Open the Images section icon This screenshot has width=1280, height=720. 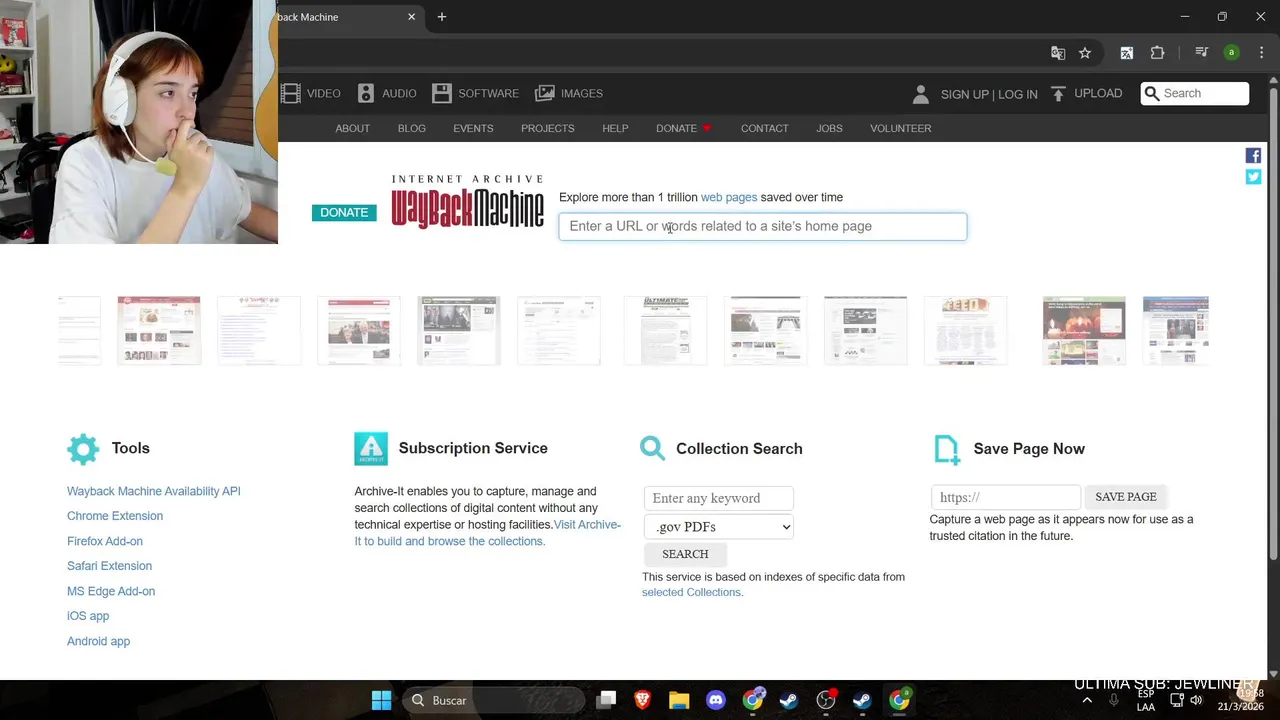tap(545, 93)
